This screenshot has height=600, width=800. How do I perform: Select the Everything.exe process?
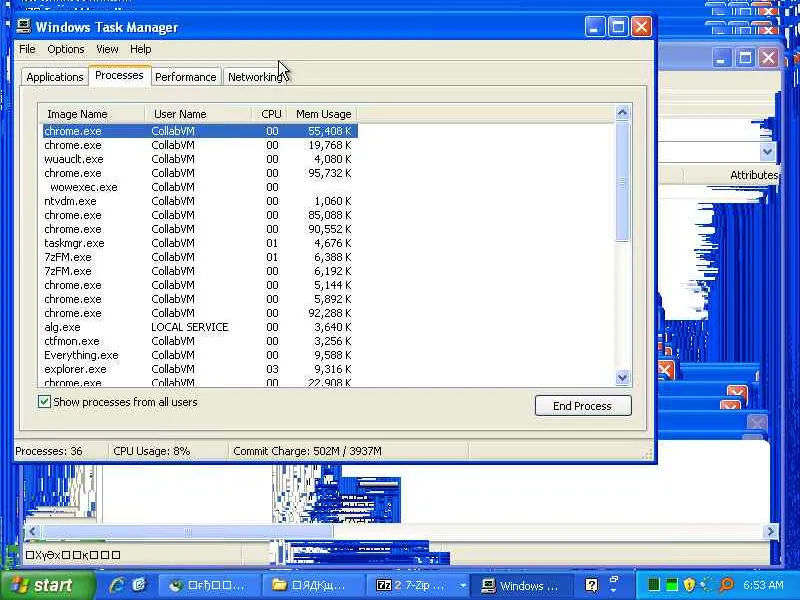pyautogui.click(x=200, y=355)
